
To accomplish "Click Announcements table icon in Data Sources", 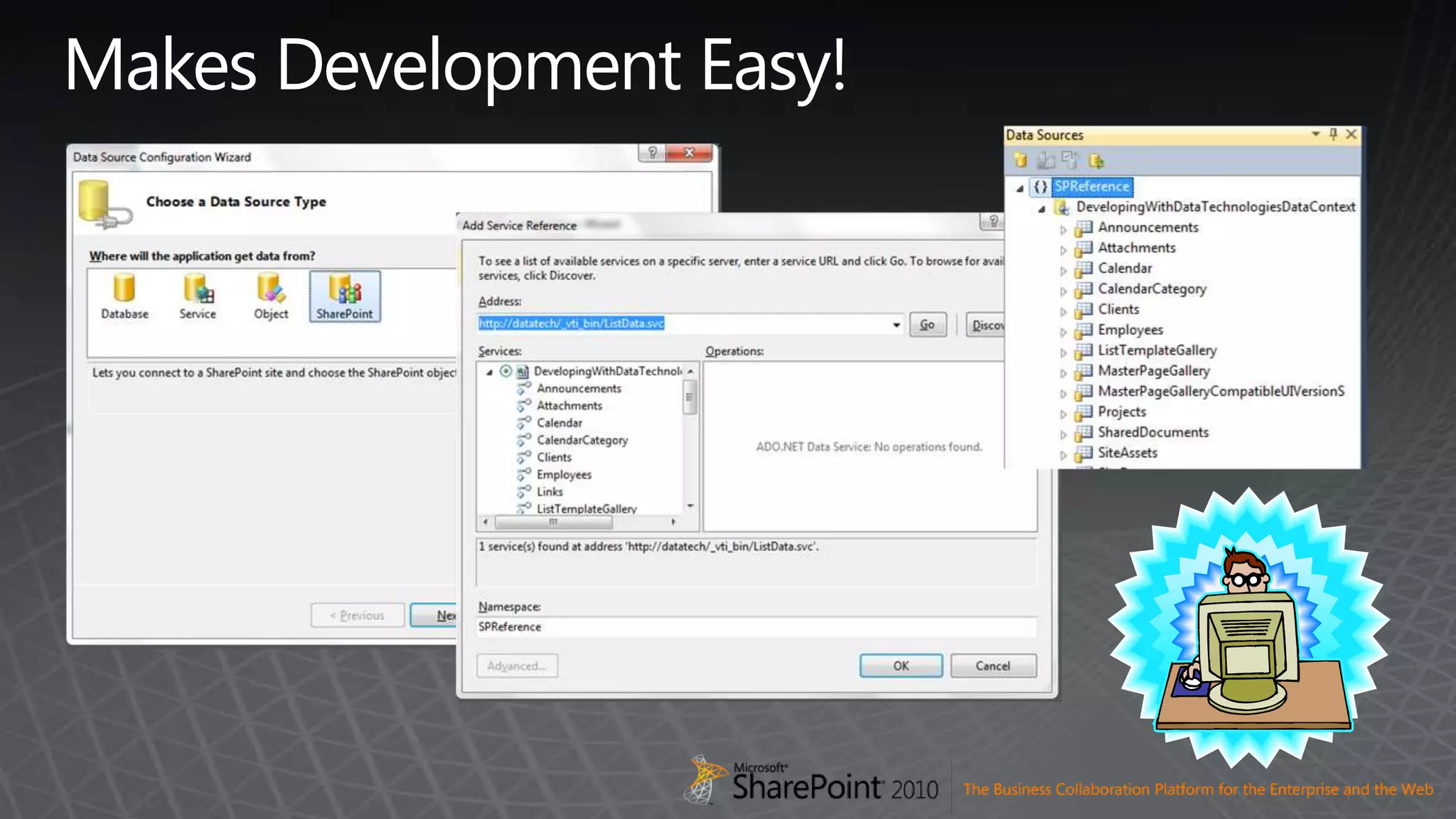I will pos(1083,228).
